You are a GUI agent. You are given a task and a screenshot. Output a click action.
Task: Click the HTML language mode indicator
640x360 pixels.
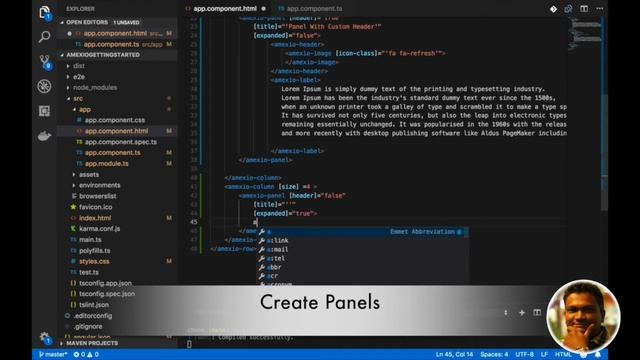point(563,354)
